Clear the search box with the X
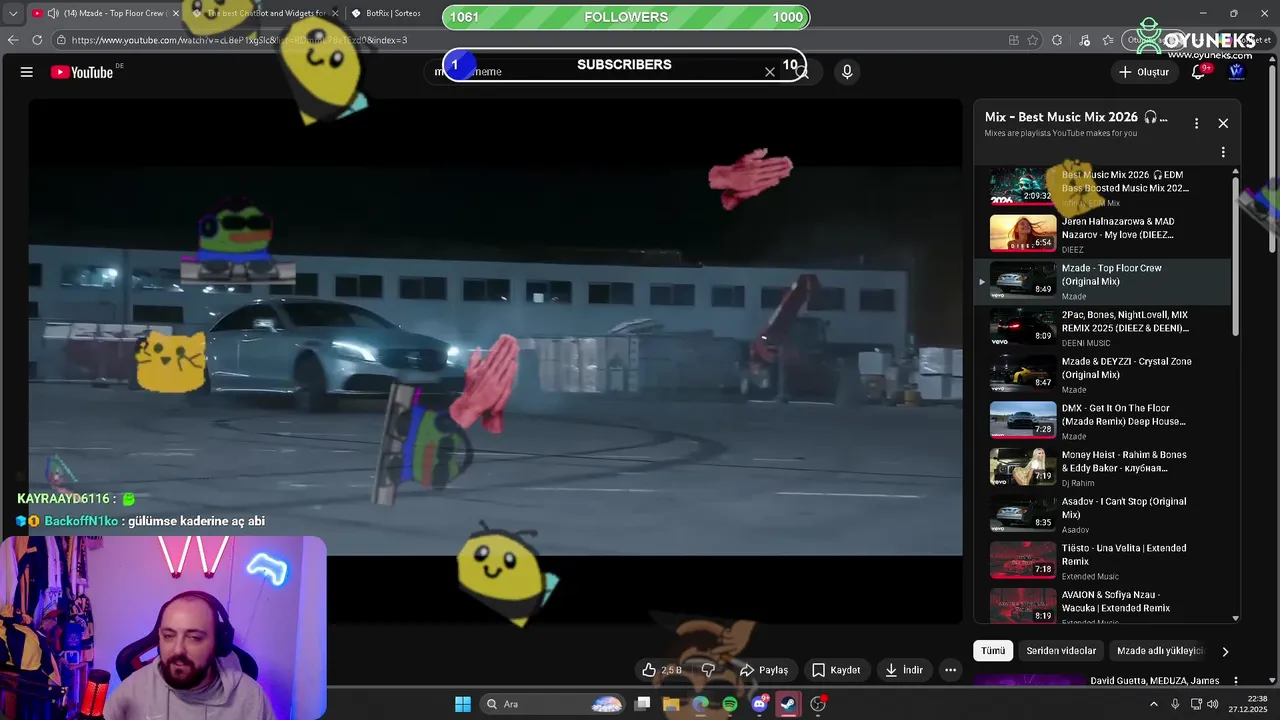1280x720 pixels. (x=770, y=72)
